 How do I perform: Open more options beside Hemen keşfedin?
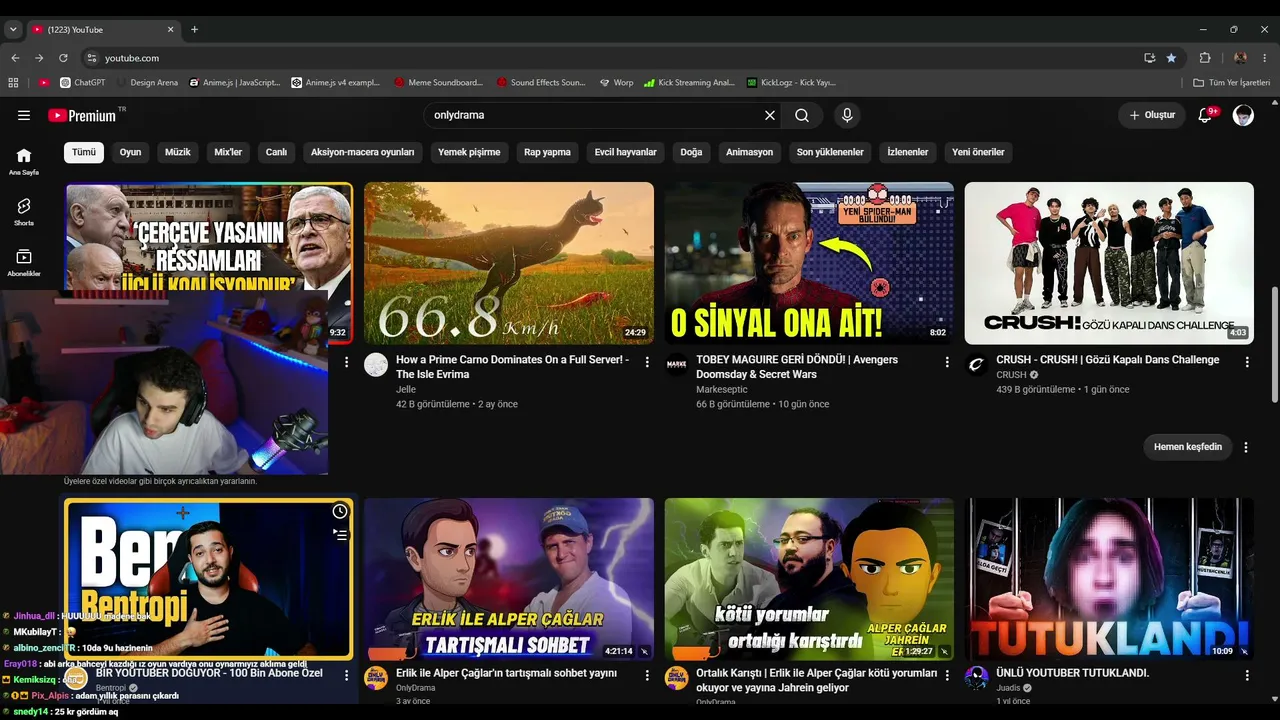(1246, 447)
